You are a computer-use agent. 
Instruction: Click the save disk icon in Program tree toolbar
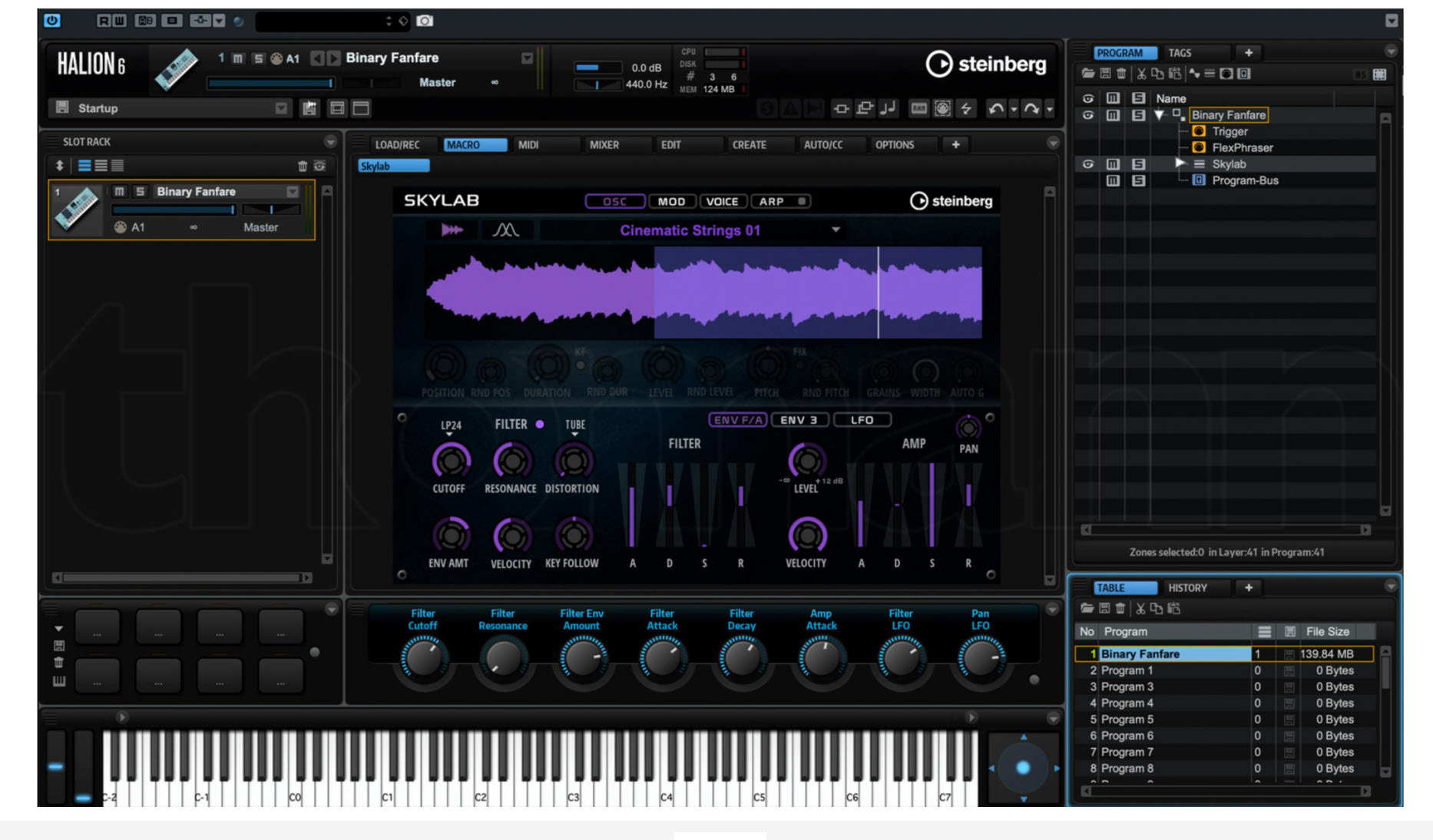[1105, 74]
